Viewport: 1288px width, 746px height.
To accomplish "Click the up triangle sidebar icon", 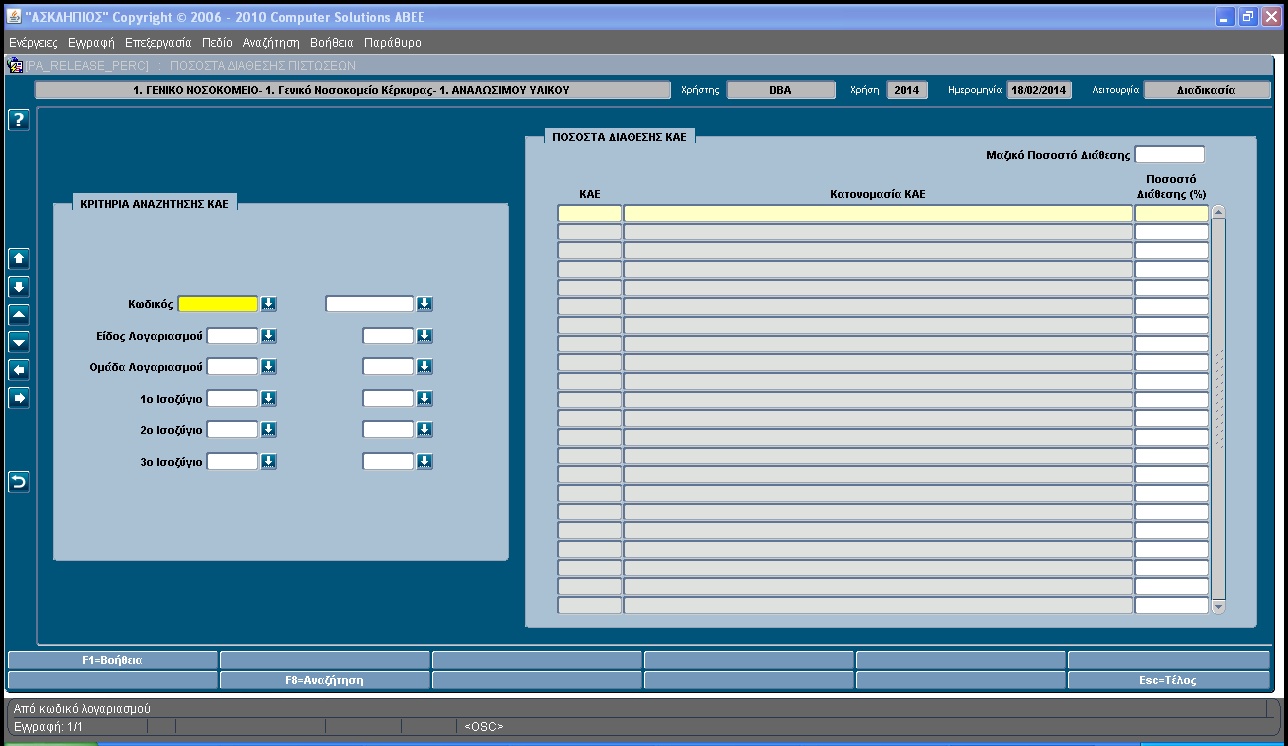I will click(18, 314).
